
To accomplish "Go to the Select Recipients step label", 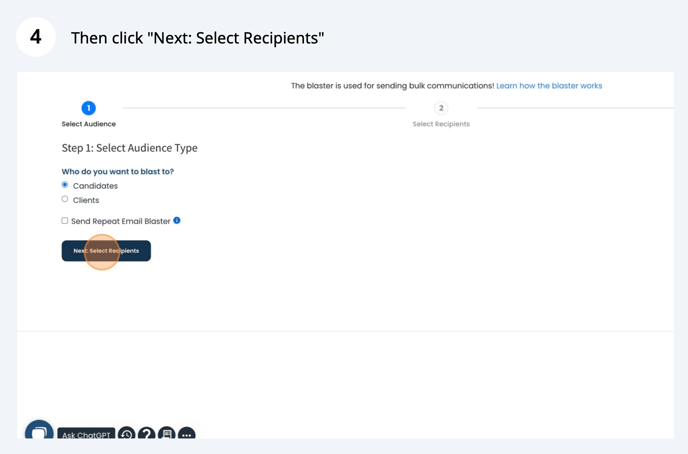I will pyautogui.click(x=441, y=124).
